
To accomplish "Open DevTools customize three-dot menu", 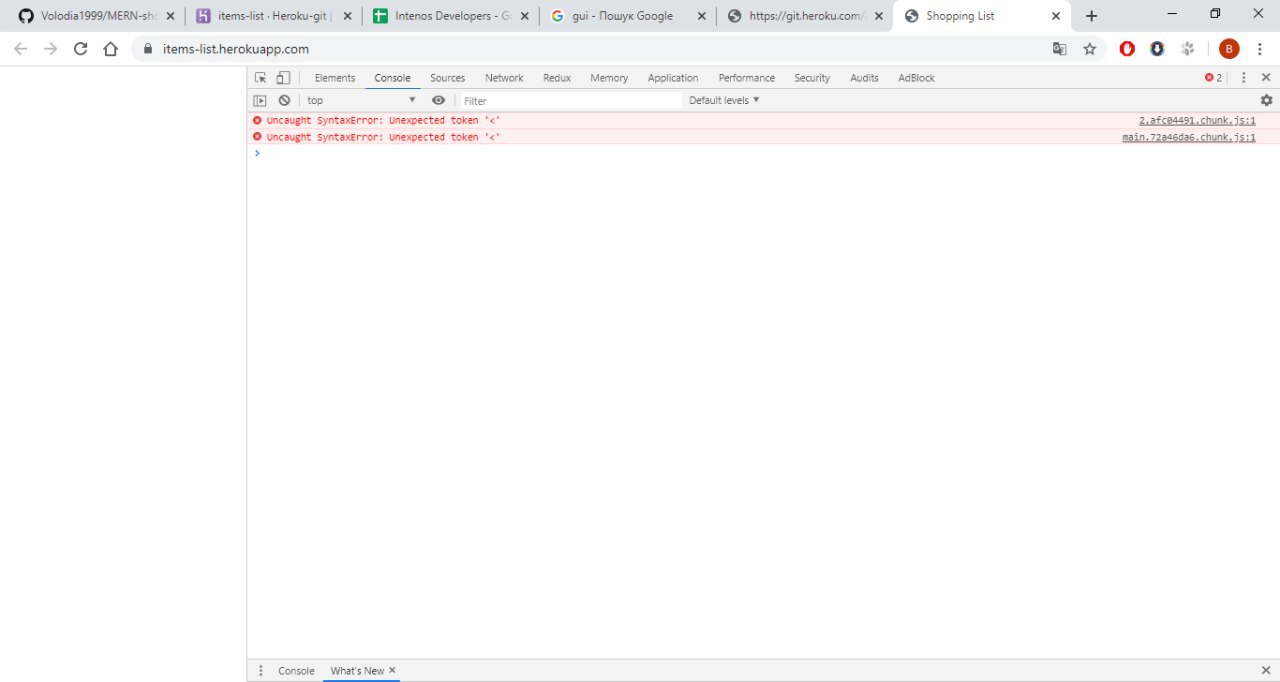I will pyautogui.click(x=1244, y=78).
